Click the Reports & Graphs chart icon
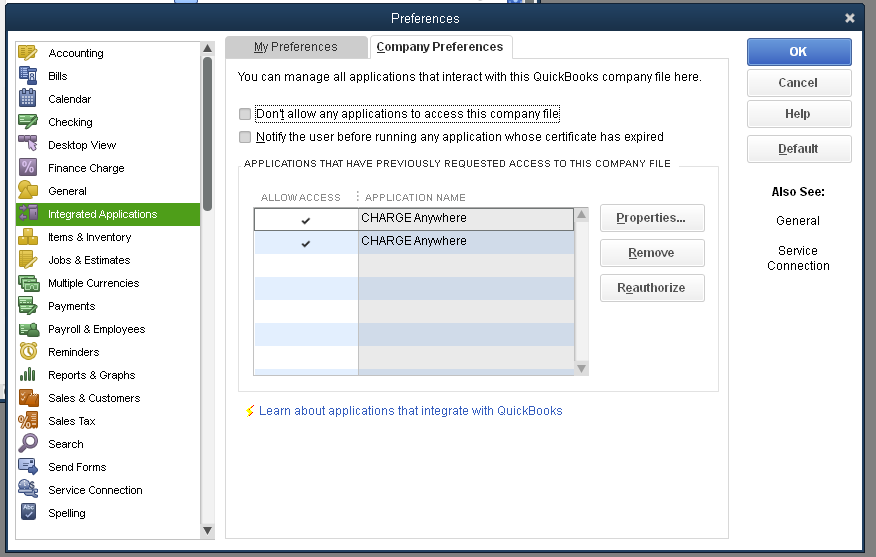Screen dimensions: 876x557 click(x=28, y=375)
